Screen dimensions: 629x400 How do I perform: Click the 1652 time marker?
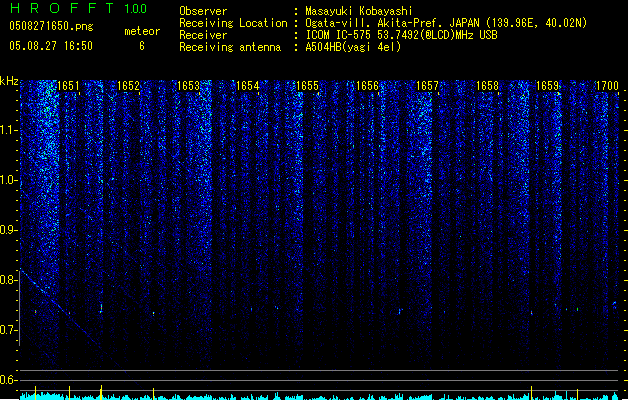coord(128,86)
